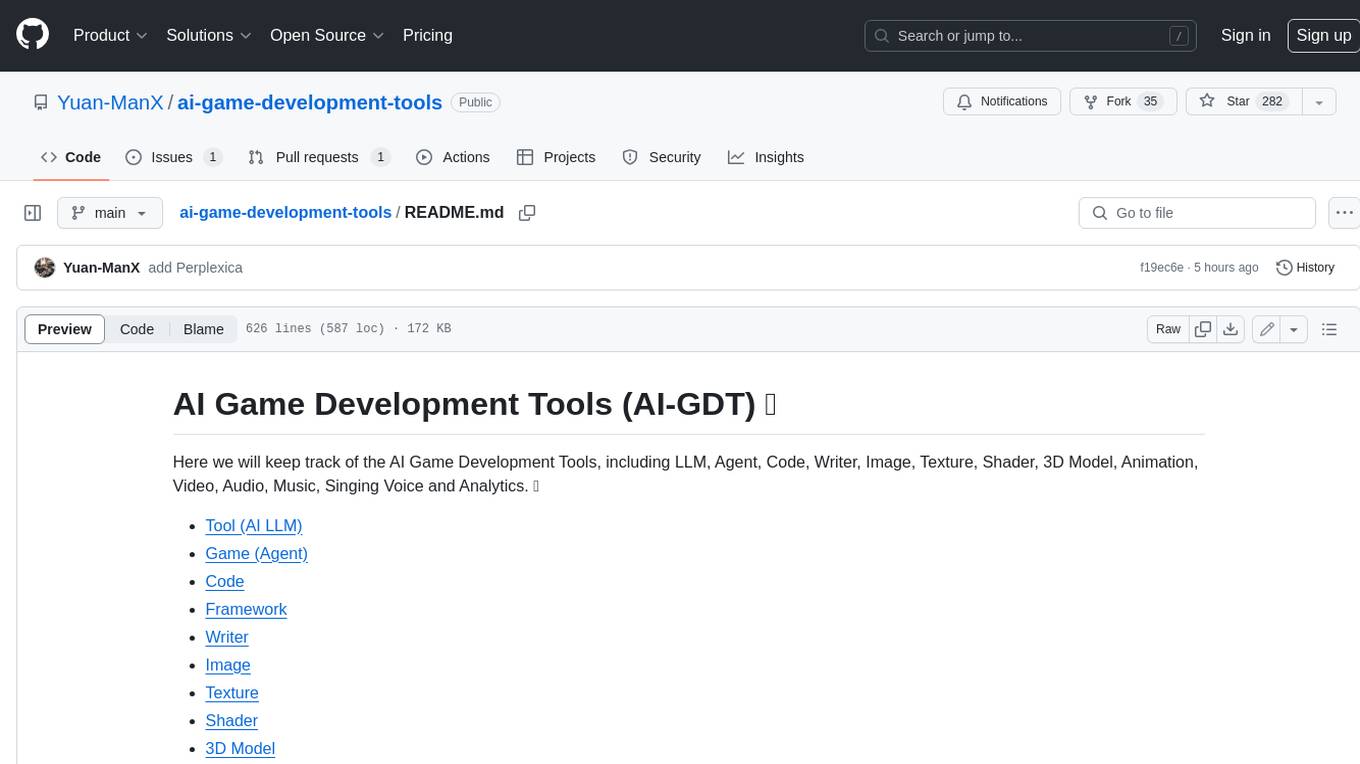The image size is (1360, 764).
Task: Open the ai-game-development-tools repository title link
Action: pyautogui.click(x=310, y=102)
